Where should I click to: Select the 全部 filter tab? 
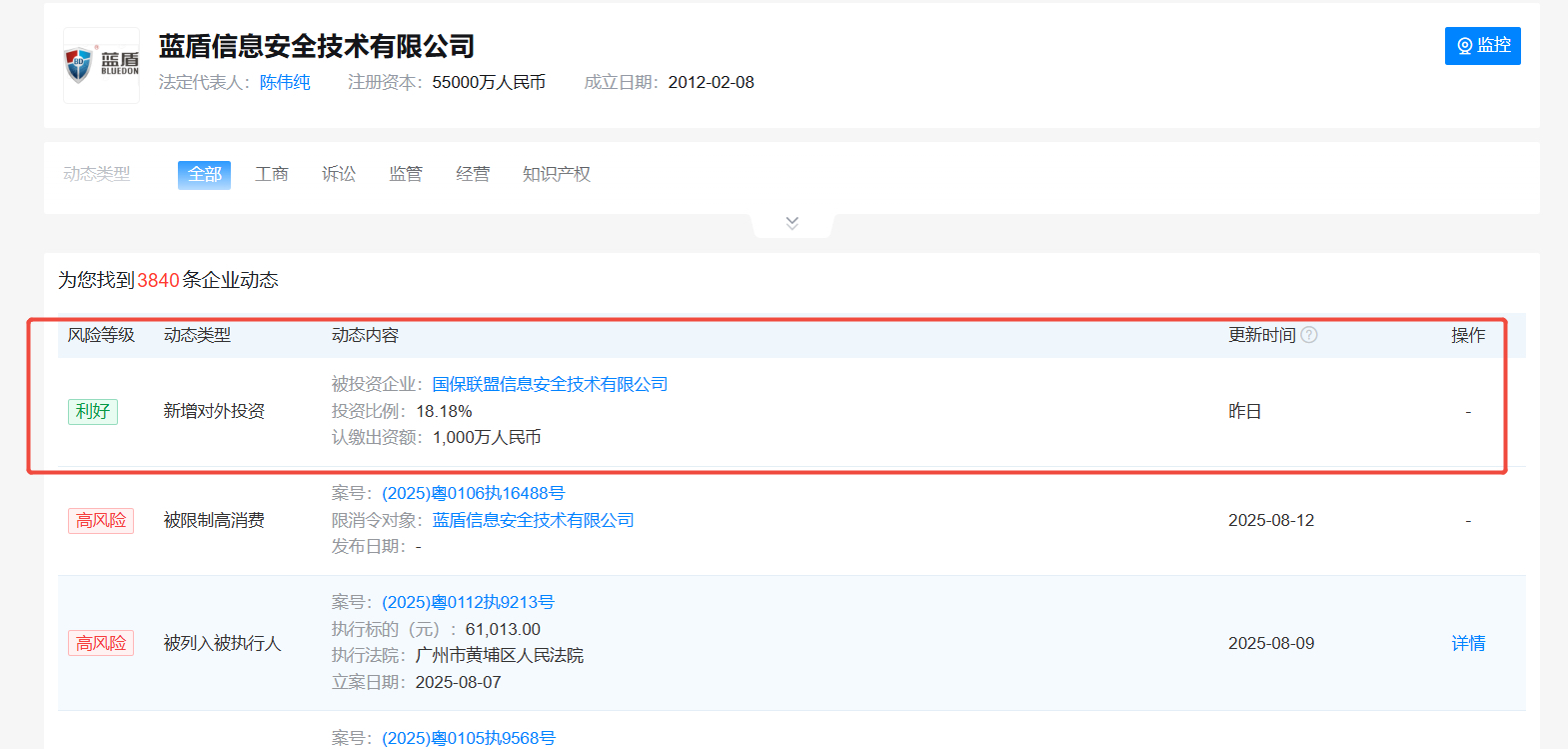(x=204, y=175)
